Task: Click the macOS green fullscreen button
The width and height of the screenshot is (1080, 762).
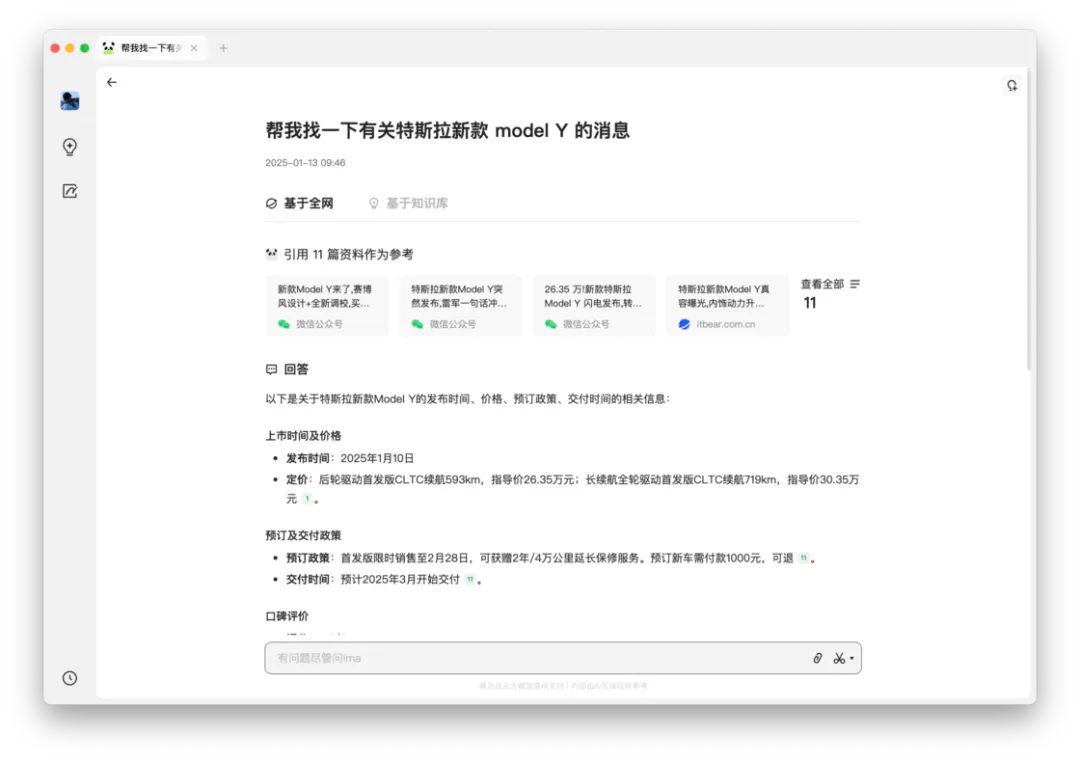Action: click(85, 48)
